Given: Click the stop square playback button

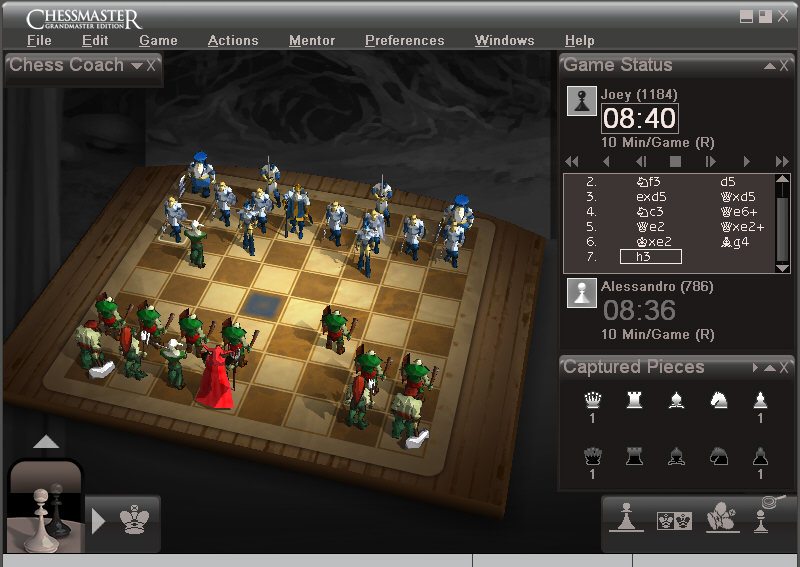Looking at the screenshot, I should (x=676, y=162).
